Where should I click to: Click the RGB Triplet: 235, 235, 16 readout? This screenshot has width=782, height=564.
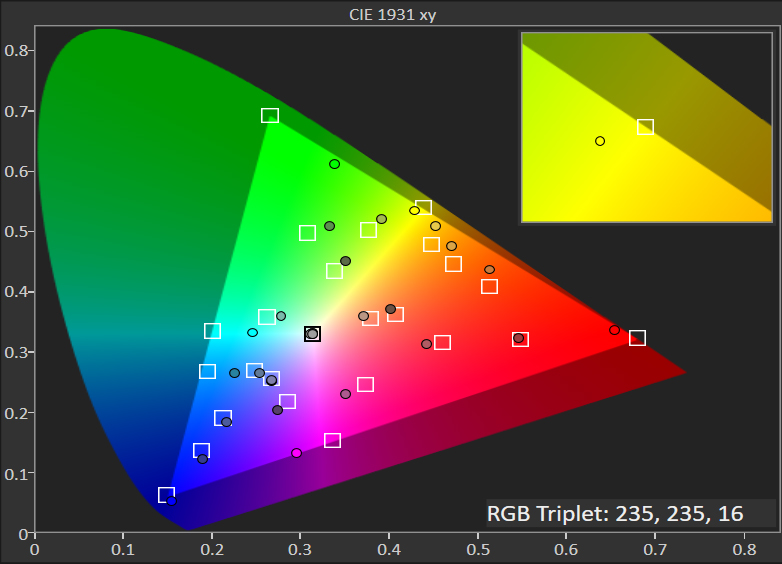[615, 513]
